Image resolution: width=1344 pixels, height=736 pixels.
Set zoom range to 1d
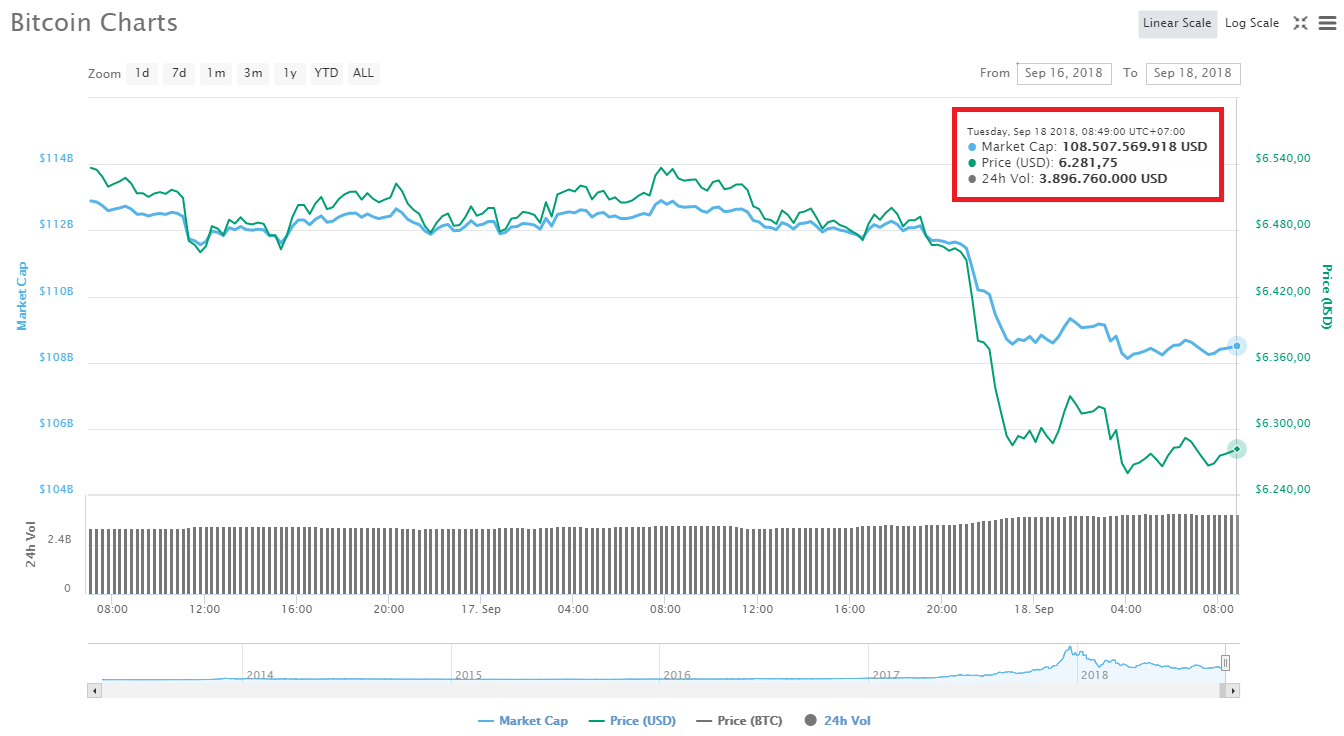point(142,73)
